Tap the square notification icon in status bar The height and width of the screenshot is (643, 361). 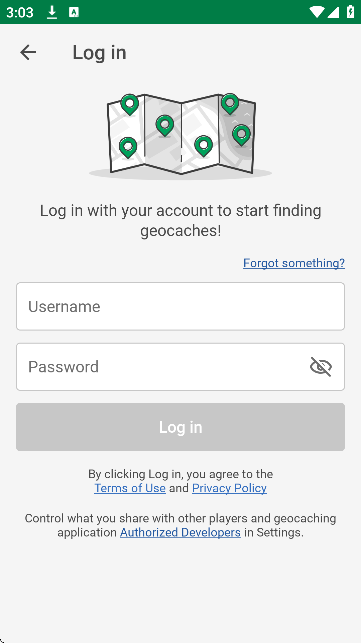[74, 12]
